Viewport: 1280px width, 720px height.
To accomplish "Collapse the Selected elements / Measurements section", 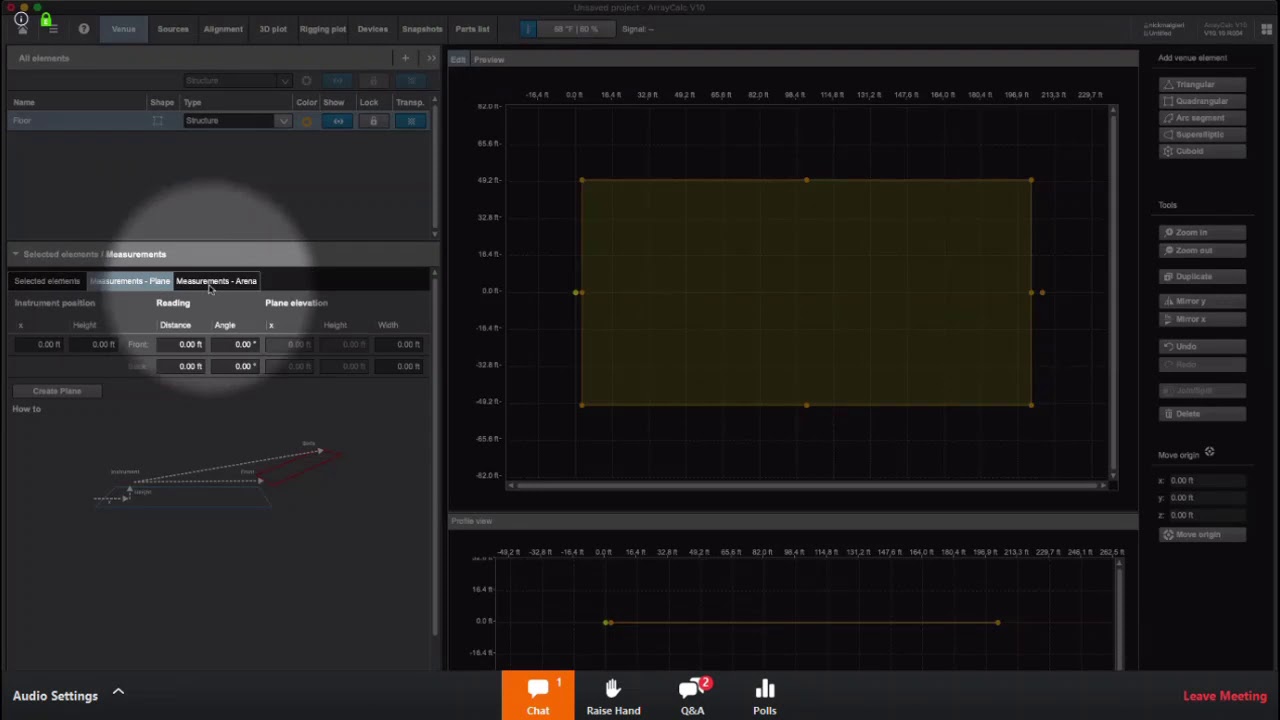I will [15, 254].
